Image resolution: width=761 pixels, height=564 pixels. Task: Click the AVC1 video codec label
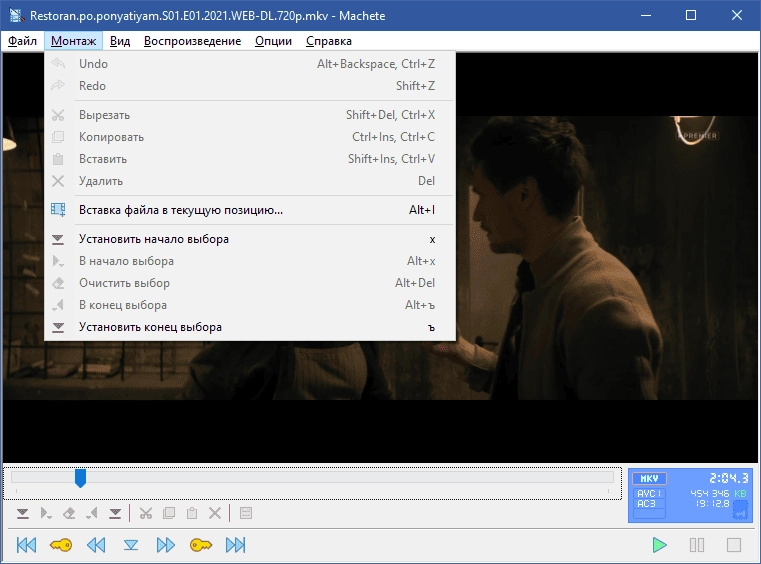click(649, 493)
